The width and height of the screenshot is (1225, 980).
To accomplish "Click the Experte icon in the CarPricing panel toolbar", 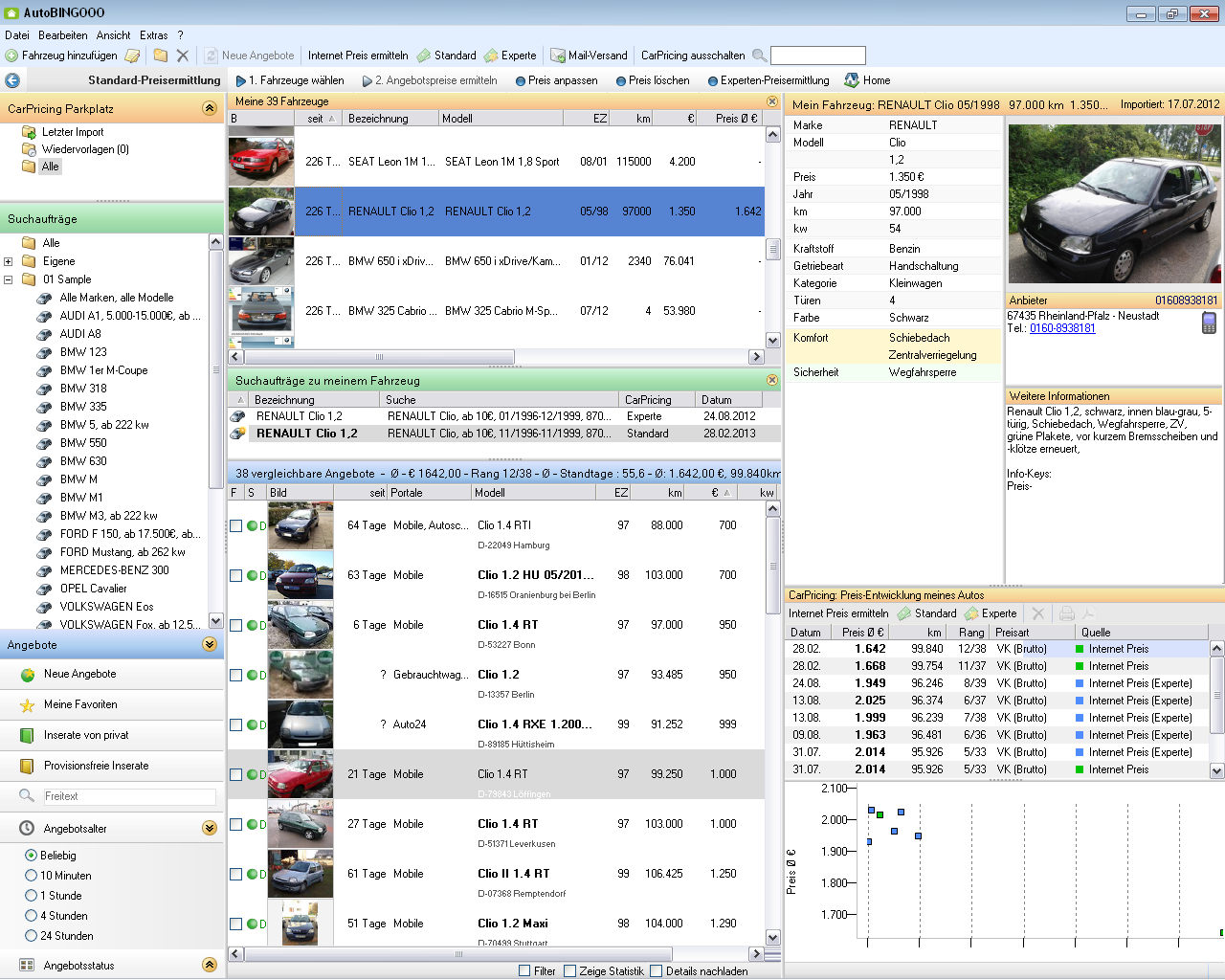I will point(971,613).
